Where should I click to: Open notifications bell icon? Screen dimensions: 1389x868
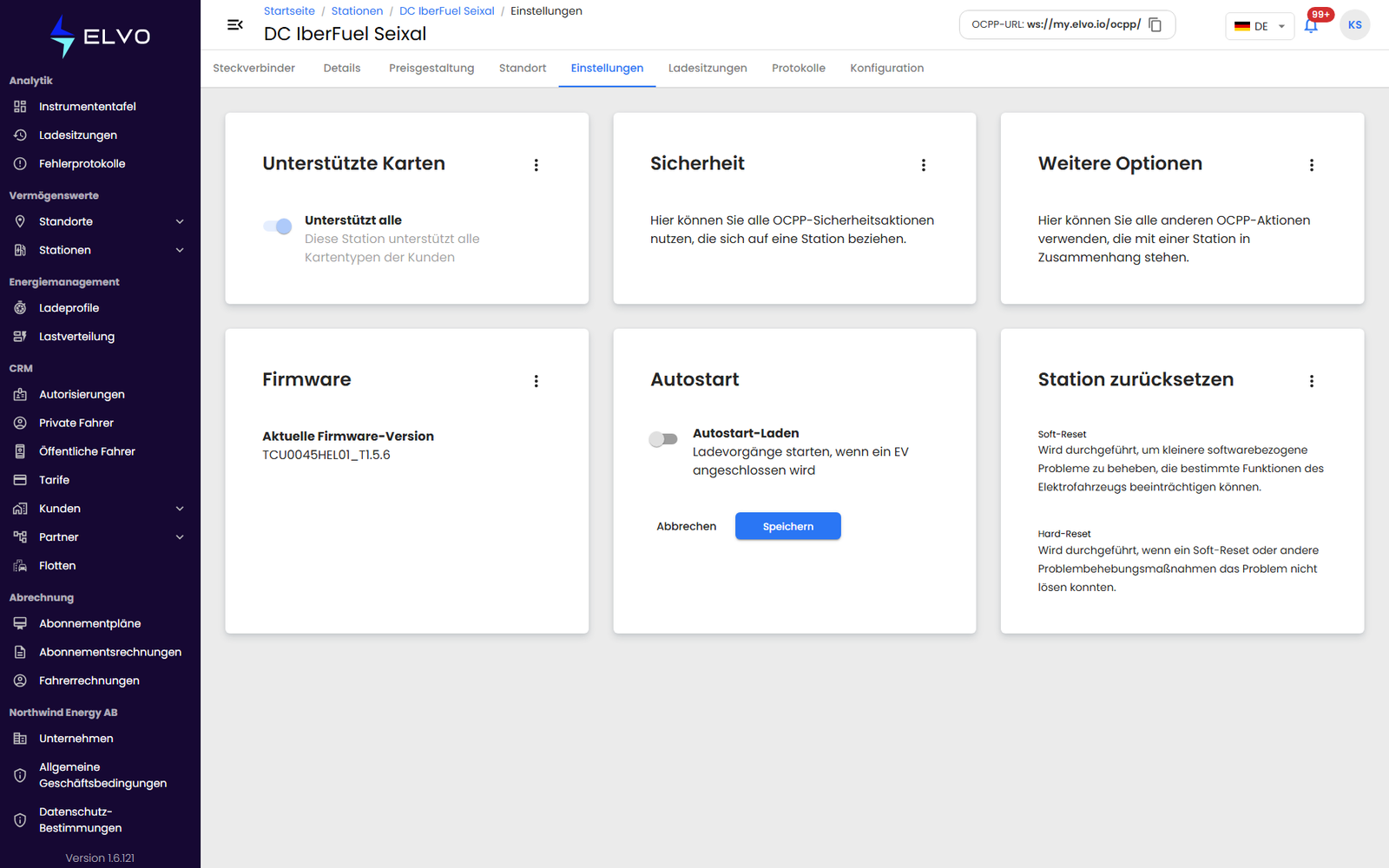tap(1311, 25)
